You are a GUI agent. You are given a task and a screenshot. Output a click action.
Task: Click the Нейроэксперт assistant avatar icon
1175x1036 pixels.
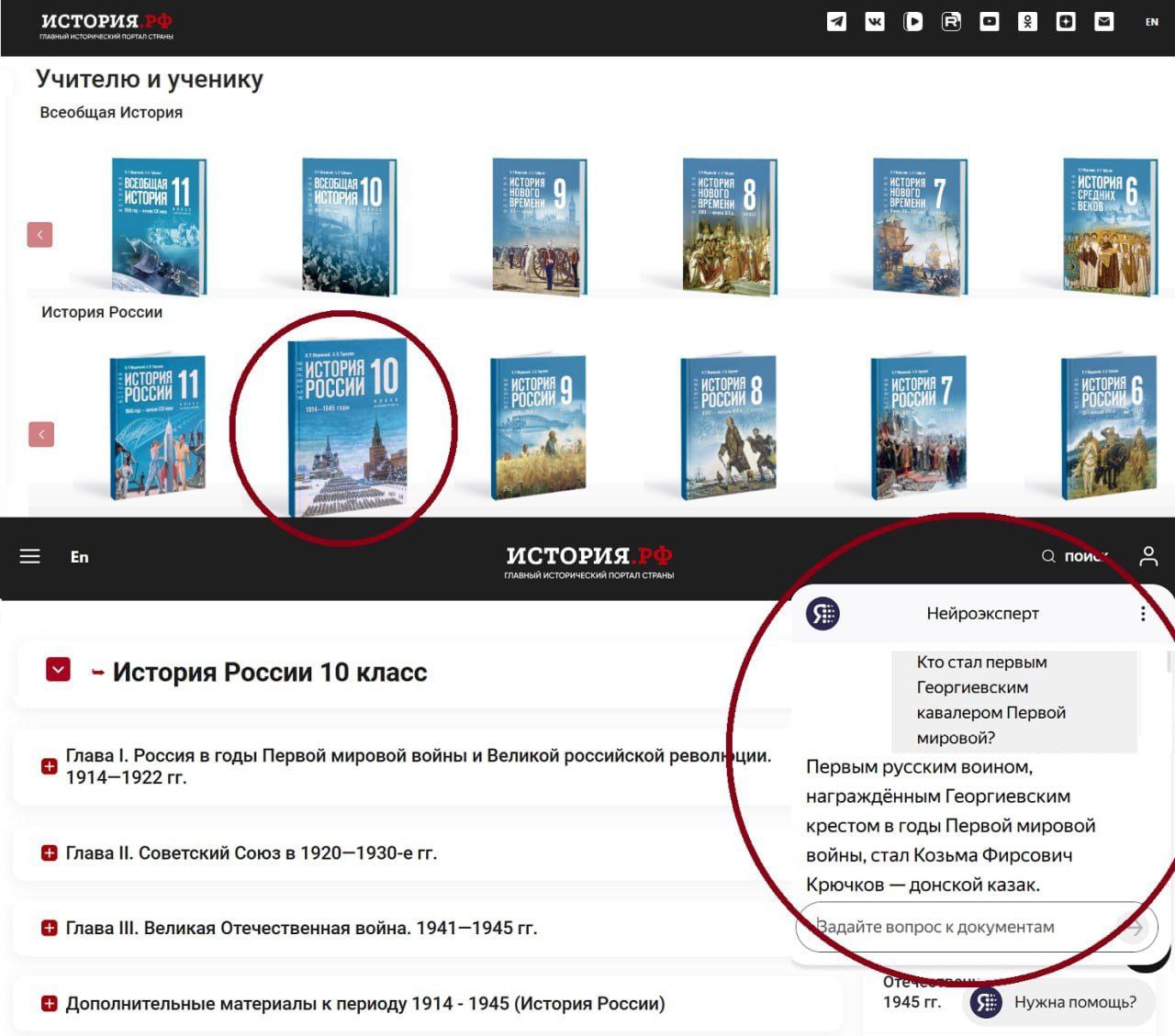(822, 614)
